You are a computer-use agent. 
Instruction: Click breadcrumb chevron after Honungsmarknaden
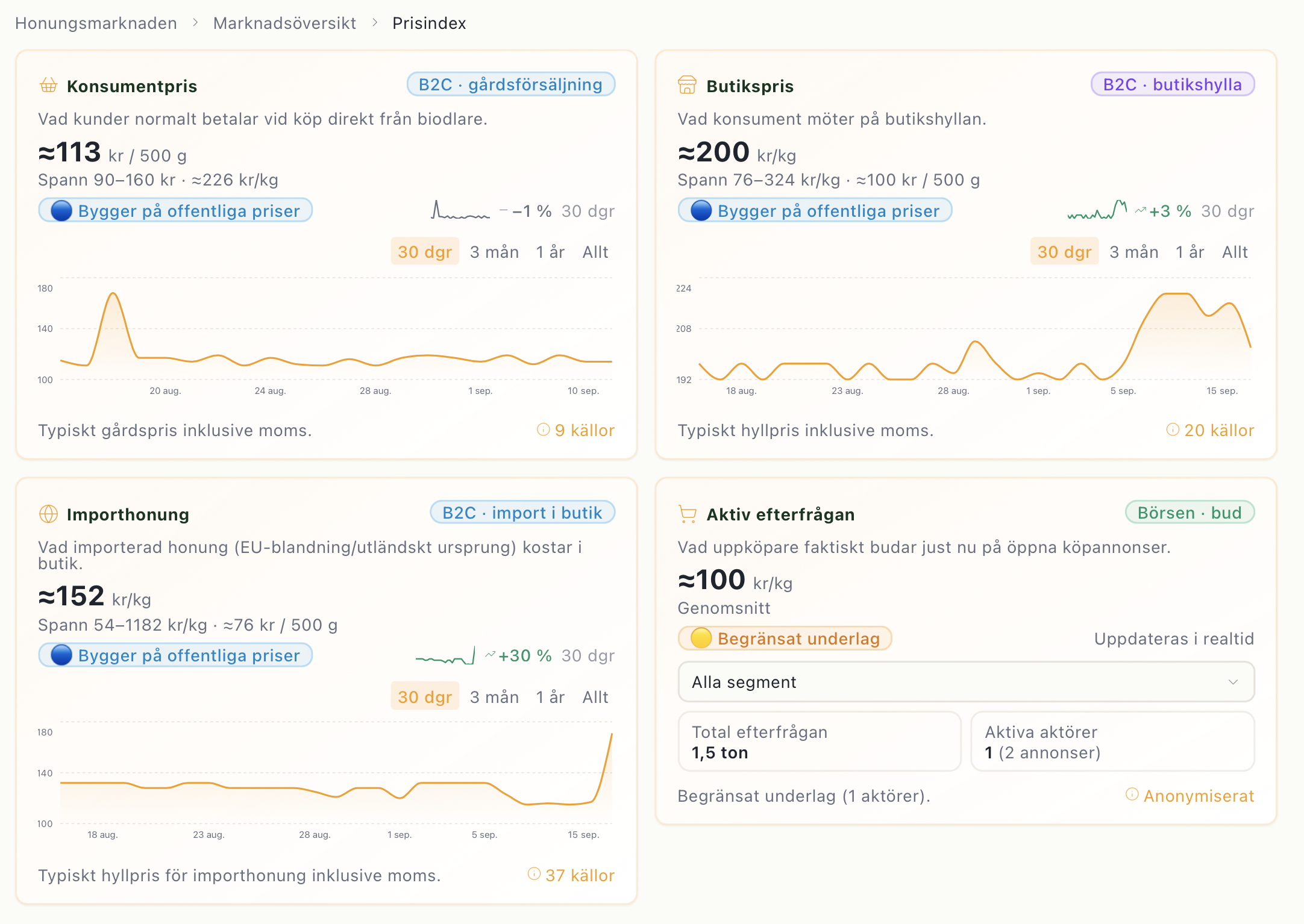click(x=195, y=23)
